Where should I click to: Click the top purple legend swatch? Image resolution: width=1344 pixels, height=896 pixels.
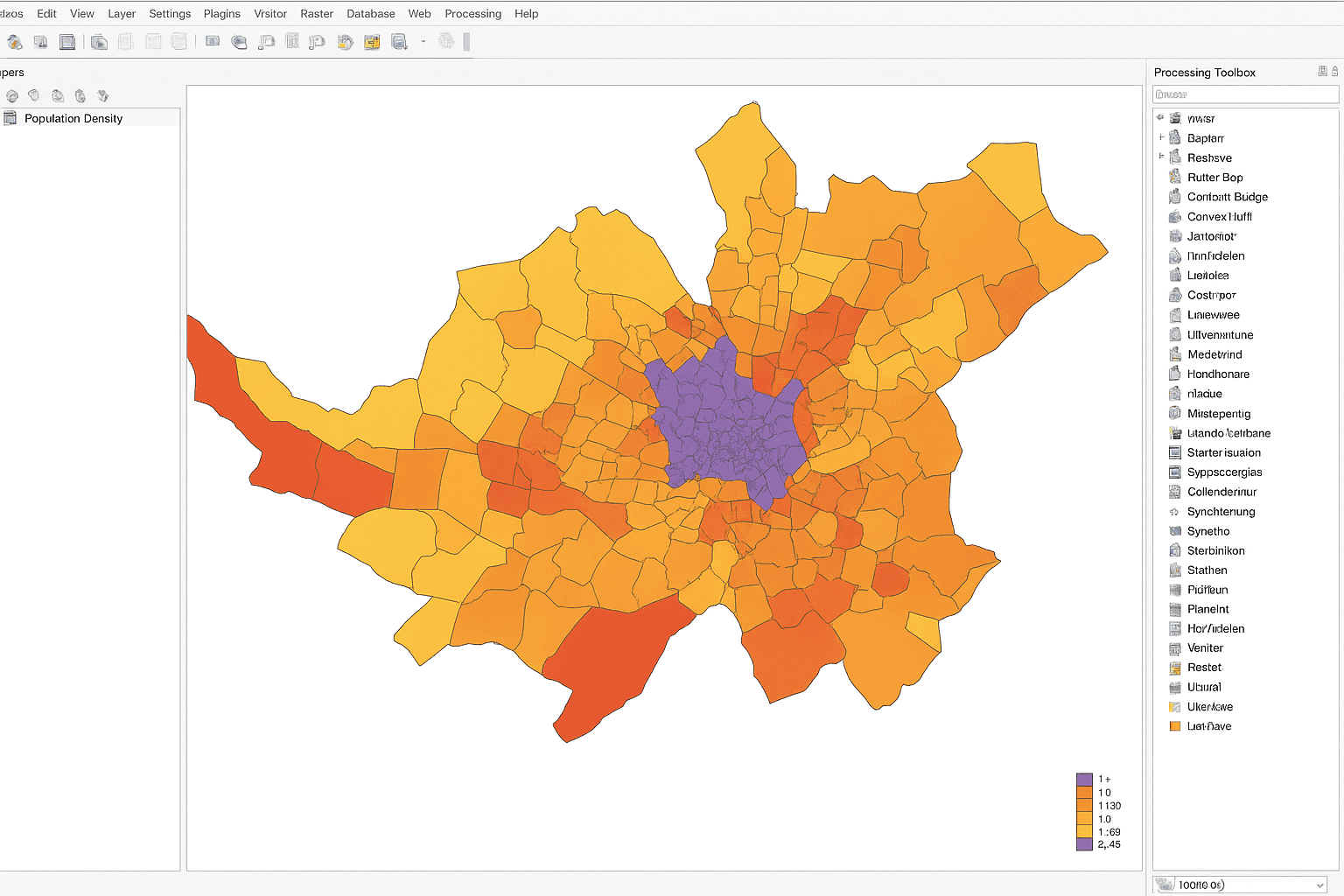[x=1084, y=779]
